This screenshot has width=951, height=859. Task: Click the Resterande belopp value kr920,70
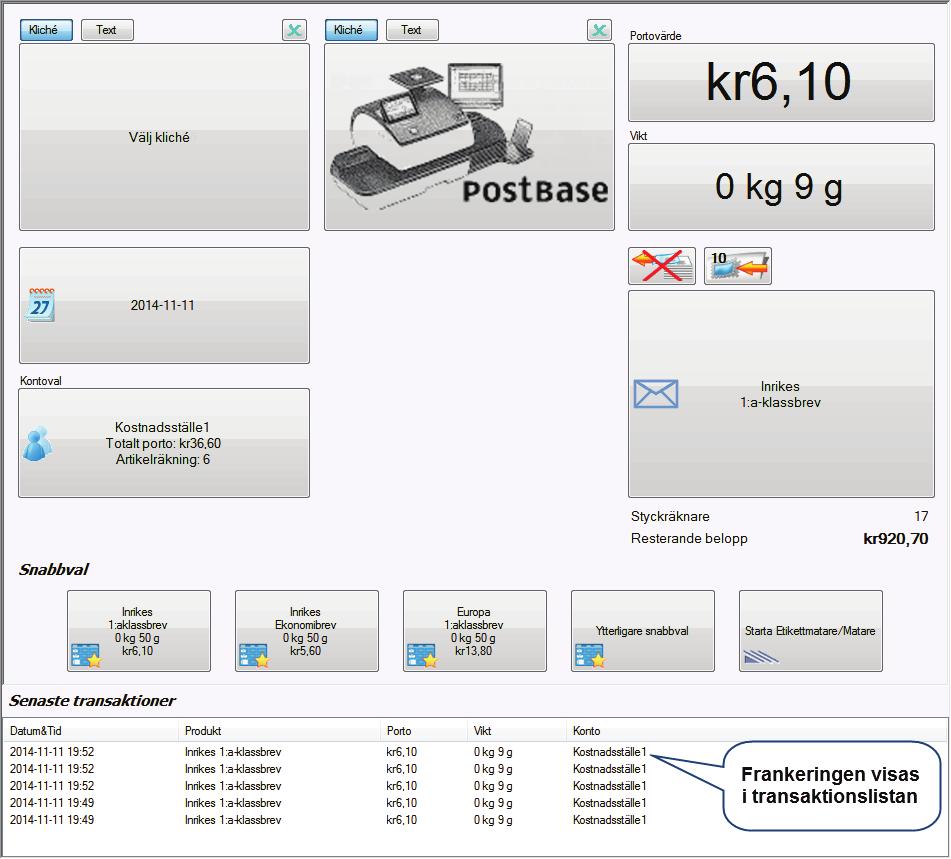896,539
